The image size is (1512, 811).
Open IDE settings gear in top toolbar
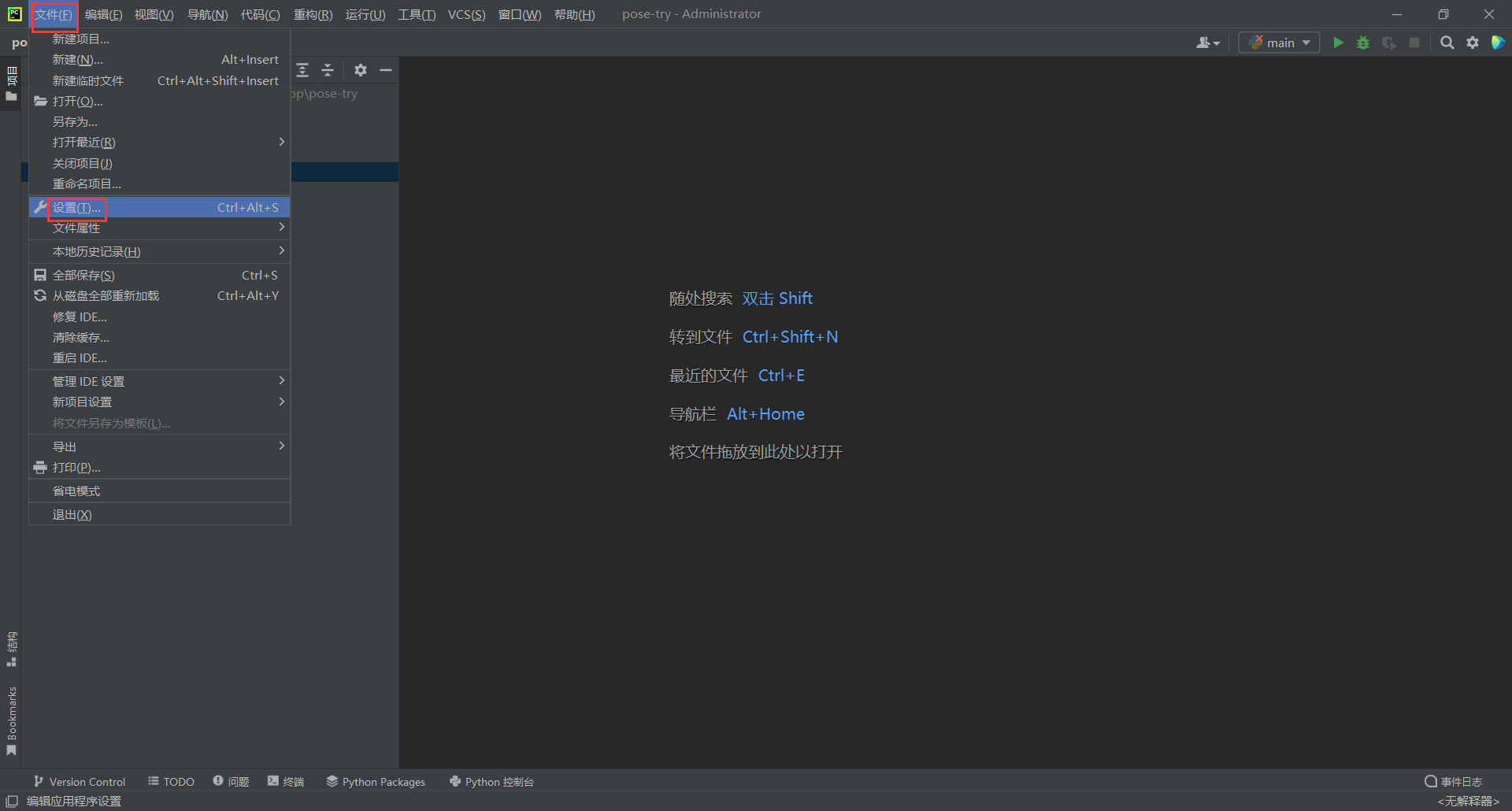(1473, 43)
